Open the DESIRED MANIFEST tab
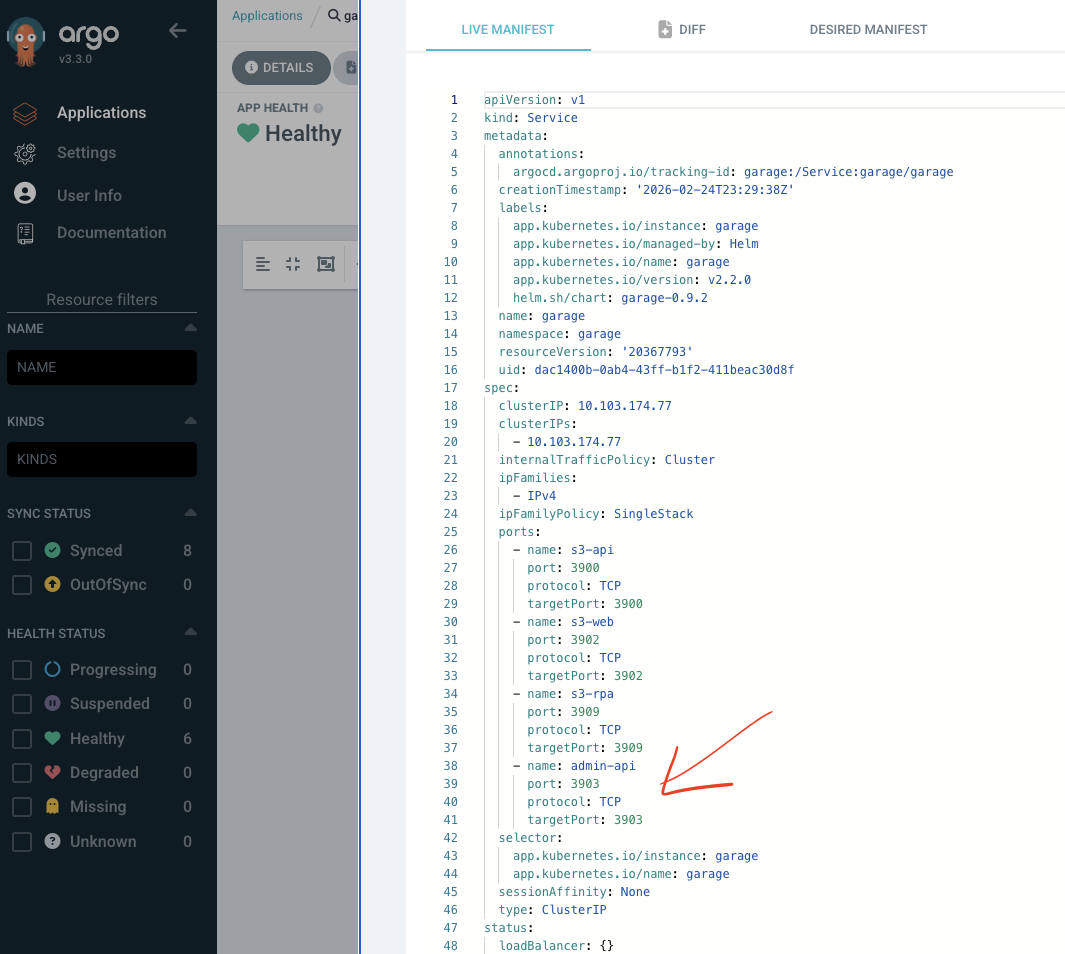The height and width of the screenshot is (954, 1065). [x=868, y=30]
